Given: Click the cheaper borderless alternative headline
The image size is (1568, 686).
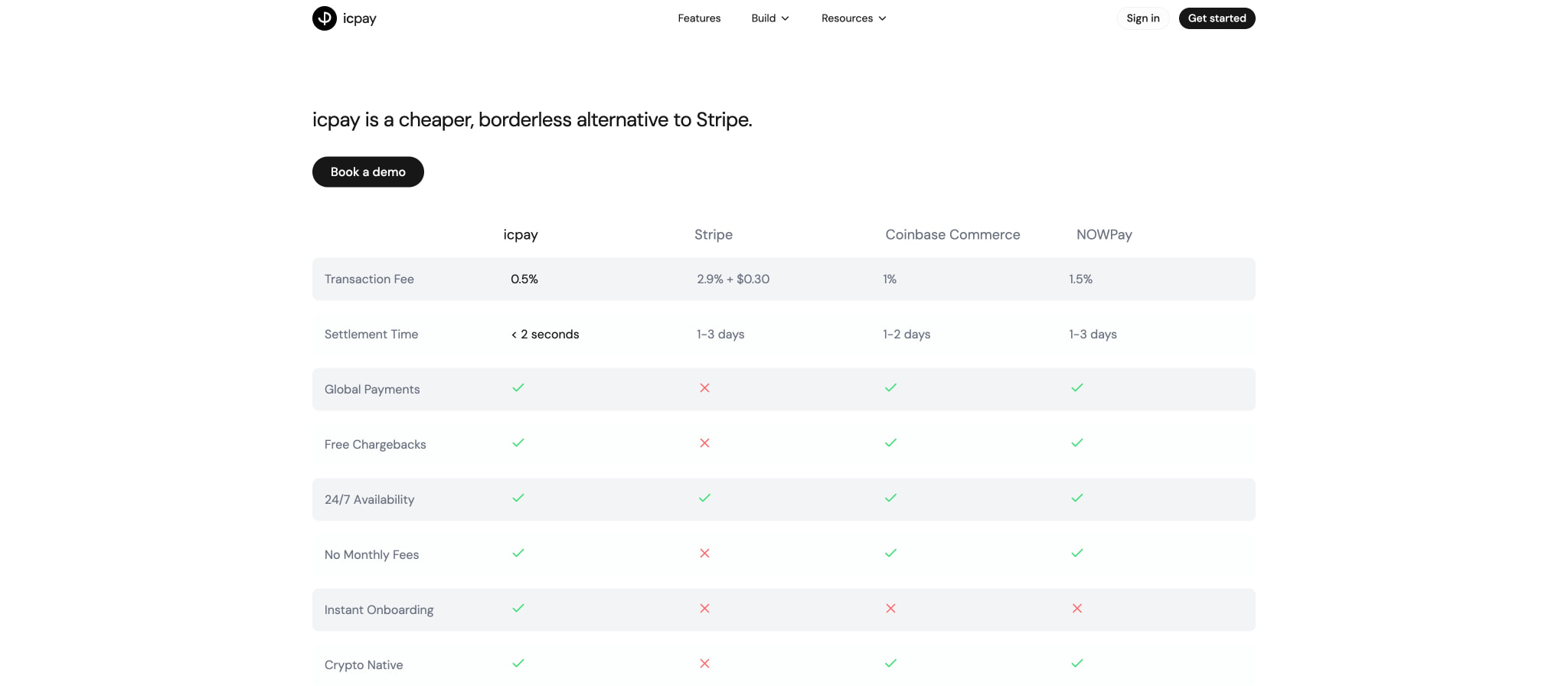Looking at the screenshot, I should click(x=532, y=120).
